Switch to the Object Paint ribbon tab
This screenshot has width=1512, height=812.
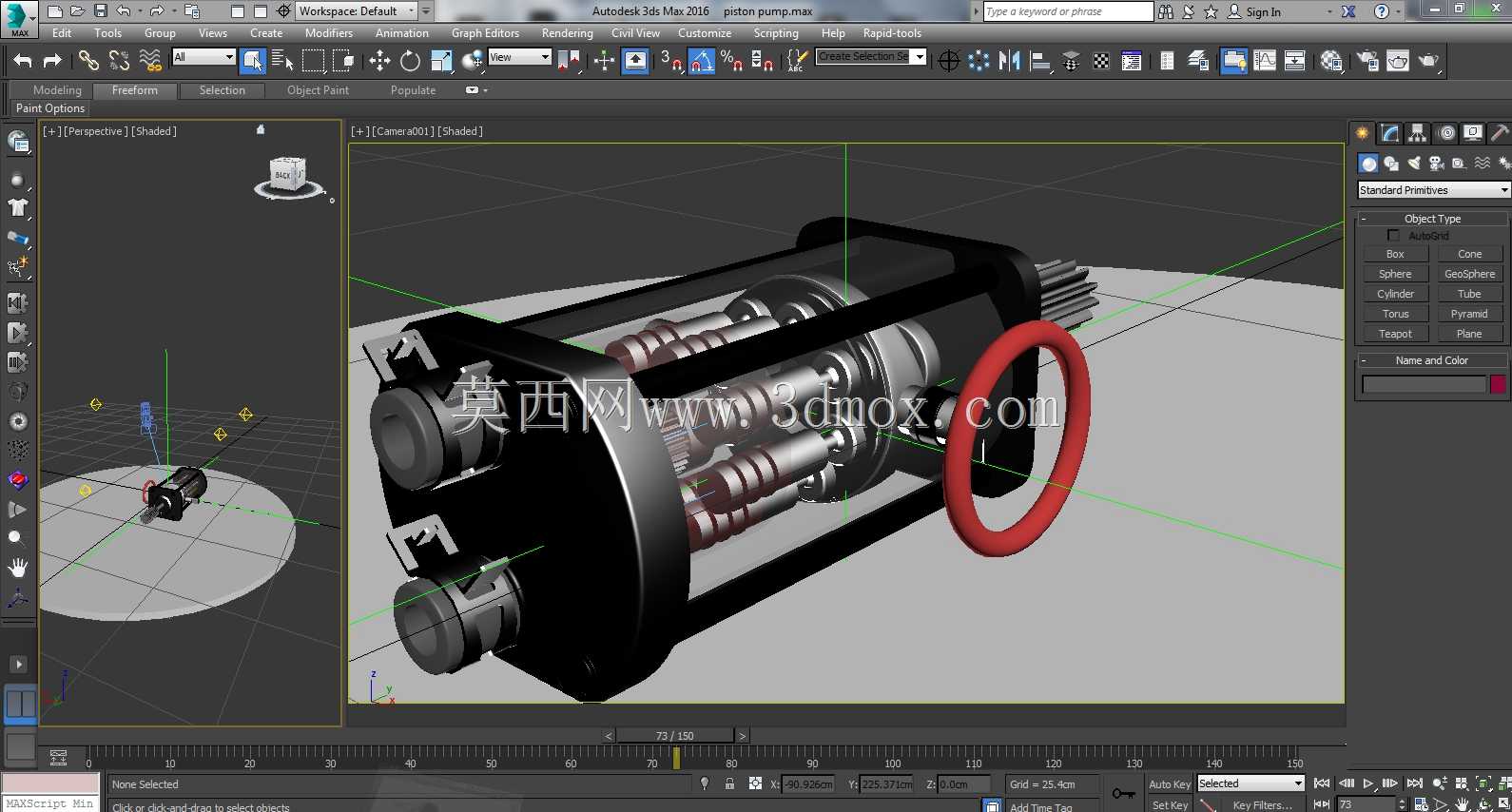[x=318, y=90]
